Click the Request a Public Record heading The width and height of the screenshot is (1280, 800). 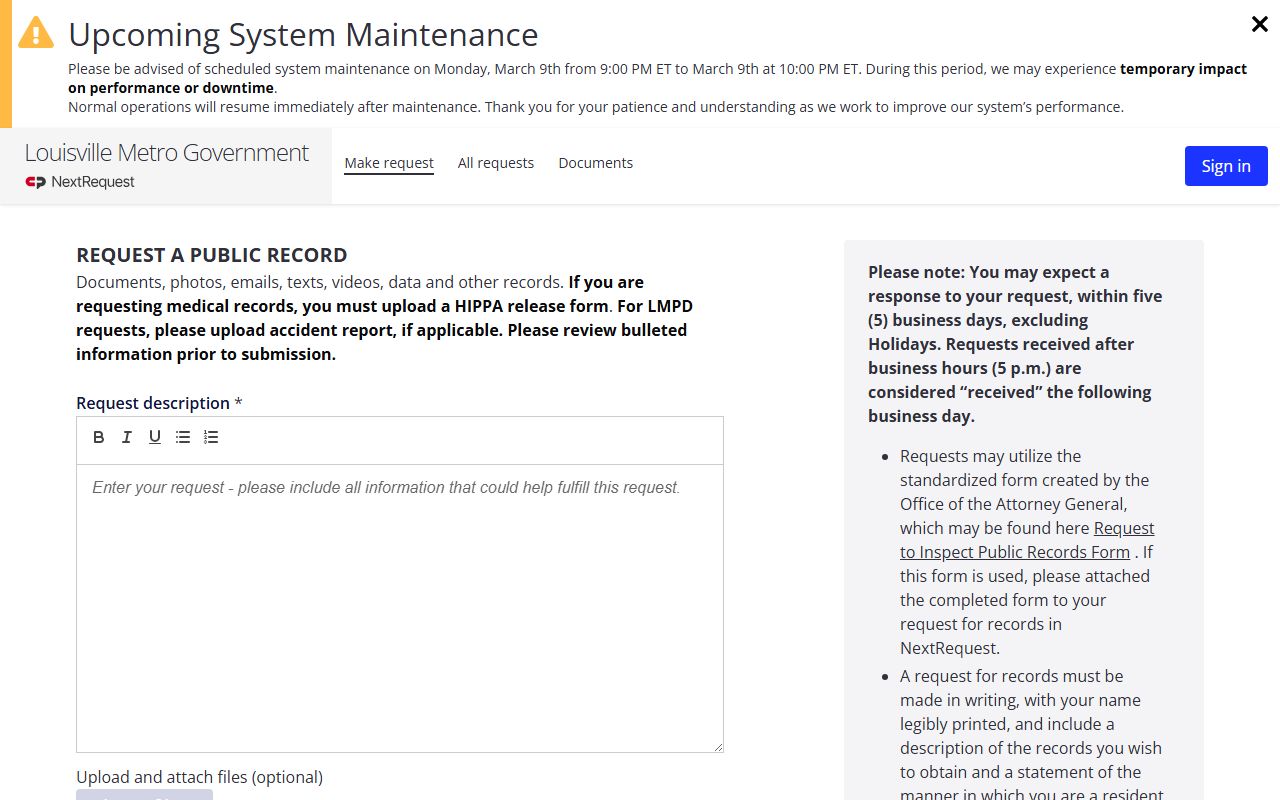pyautogui.click(x=212, y=255)
